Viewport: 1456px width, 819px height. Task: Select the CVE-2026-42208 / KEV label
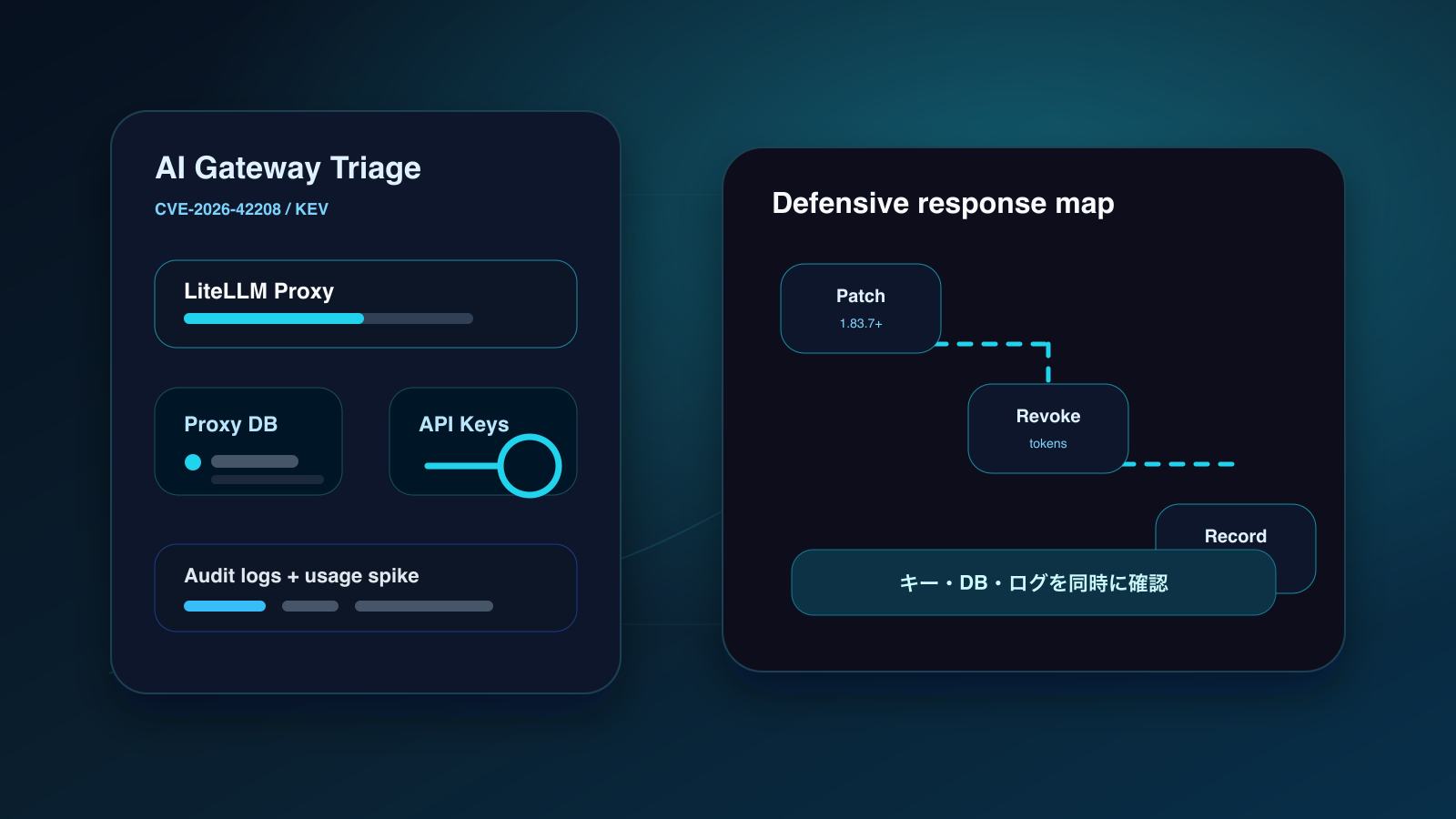click(241, 209)
